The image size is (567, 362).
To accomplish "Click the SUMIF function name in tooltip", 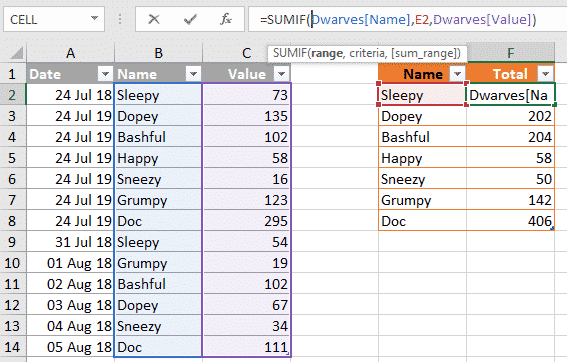I will (x=290, y=54).
